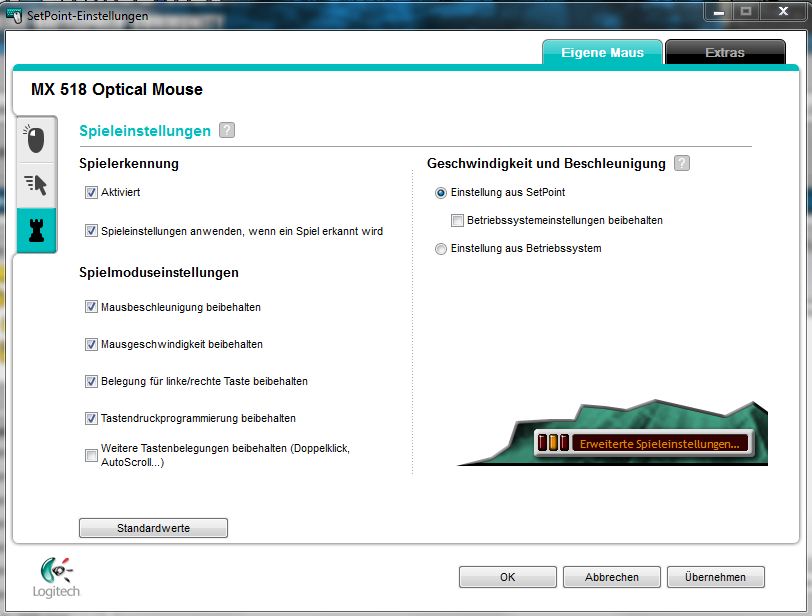Confirm with the OK button
This screenshot has height=616, width=812.
[508, 577]
